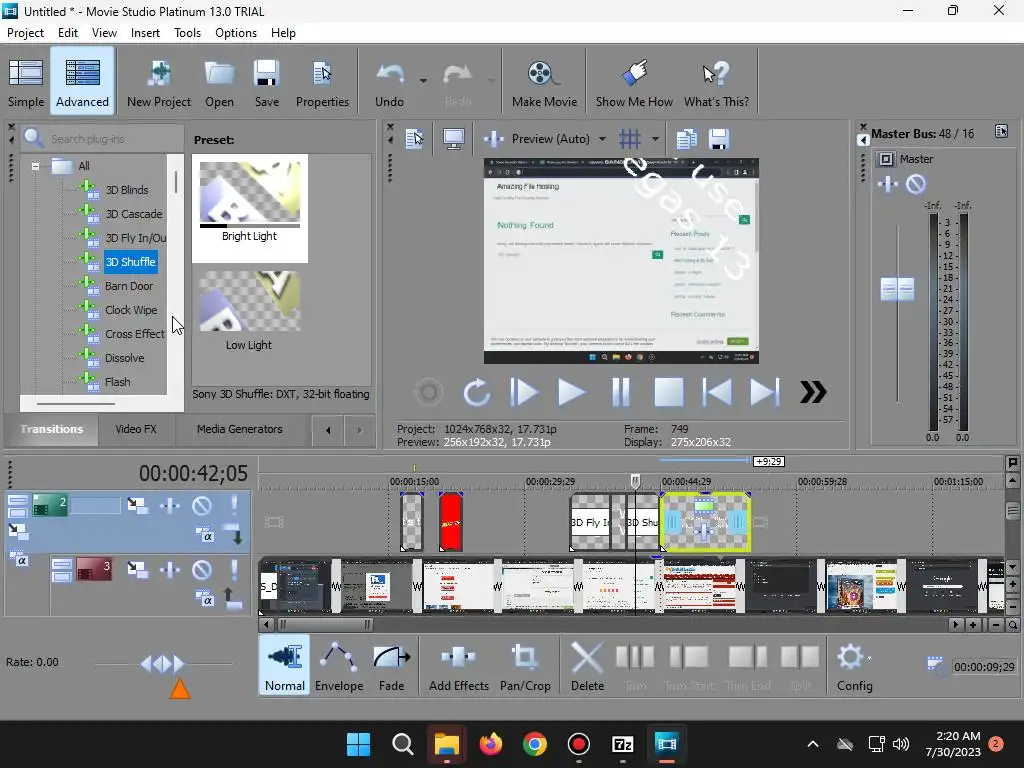The width and height of the screenshot is (1024, 768).
Task: Select the Advanced mode icon
Action: 82,82
